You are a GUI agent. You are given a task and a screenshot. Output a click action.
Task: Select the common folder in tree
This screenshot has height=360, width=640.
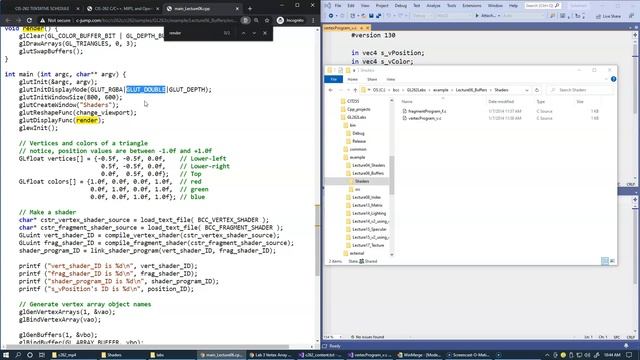pos(357,149)
